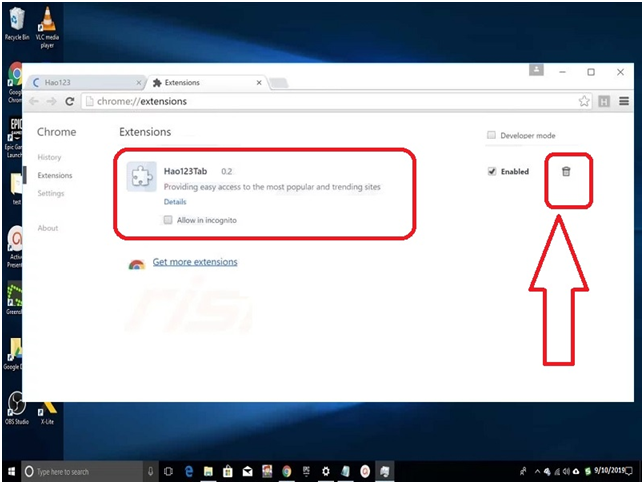Click the browser Back arrow
644x484 pixels.
pyautogui.click(x=34, y=101)
